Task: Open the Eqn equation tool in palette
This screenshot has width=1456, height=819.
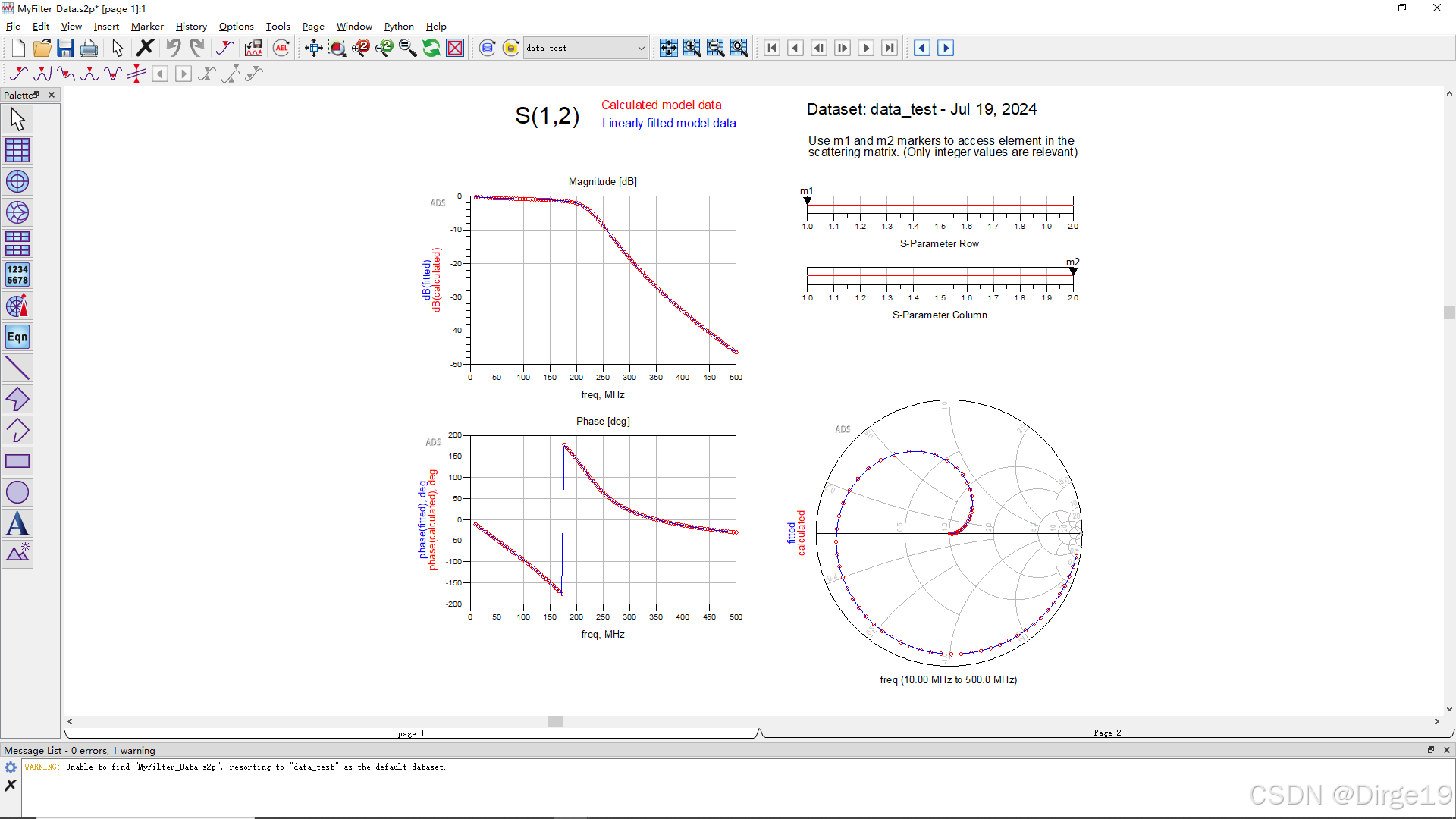Action: 17,337
